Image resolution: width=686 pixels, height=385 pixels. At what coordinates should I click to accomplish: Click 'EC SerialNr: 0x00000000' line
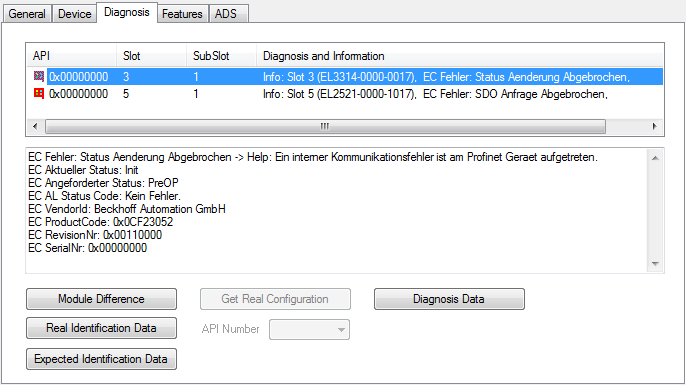click(88, 248)
